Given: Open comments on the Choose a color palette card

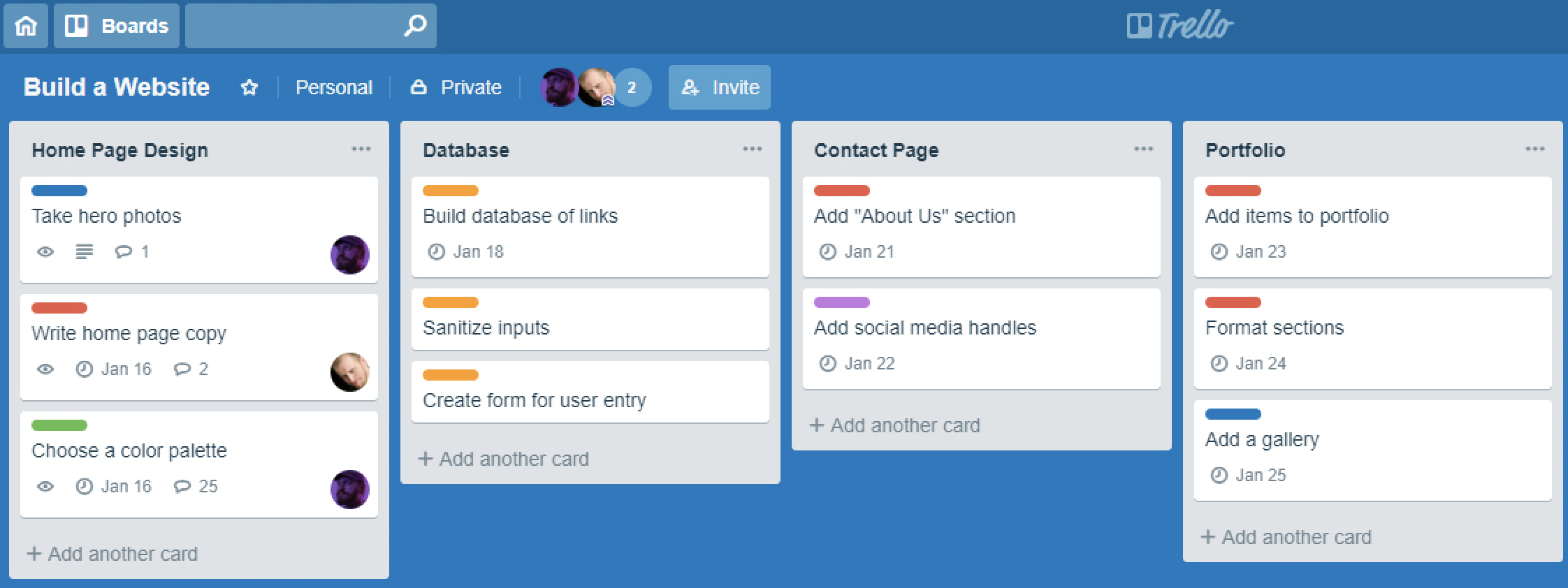Looking at the screenshot, I should pyautogui.click(x=196, y=486).
